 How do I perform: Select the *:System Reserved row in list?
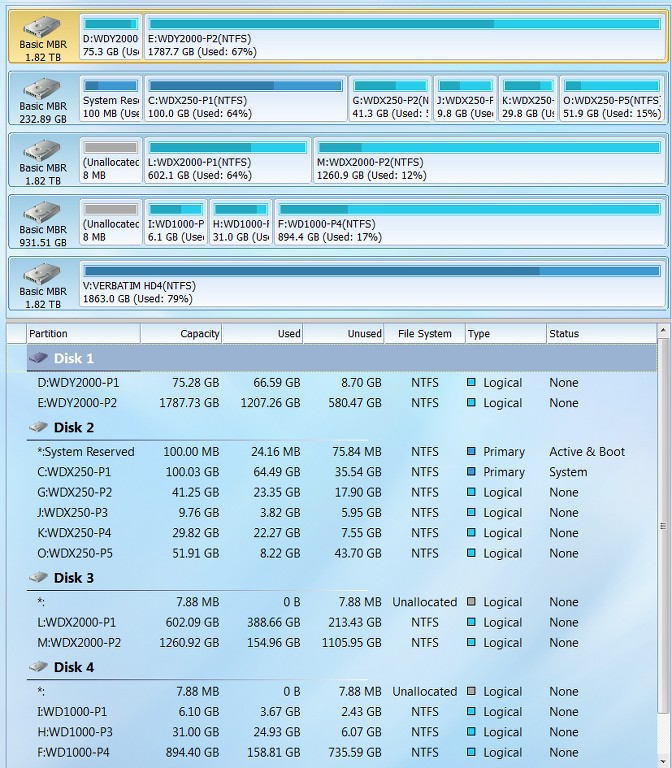[x=341, y=452]
